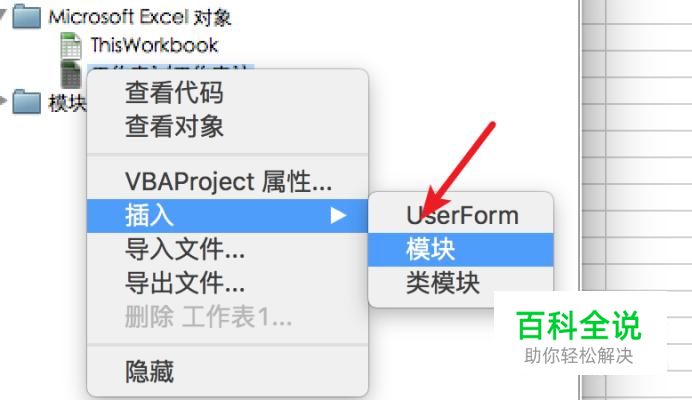692x400 pixels.
Task: Select Microsoft Excel 对象 tree label
Action: click(139, 17)
